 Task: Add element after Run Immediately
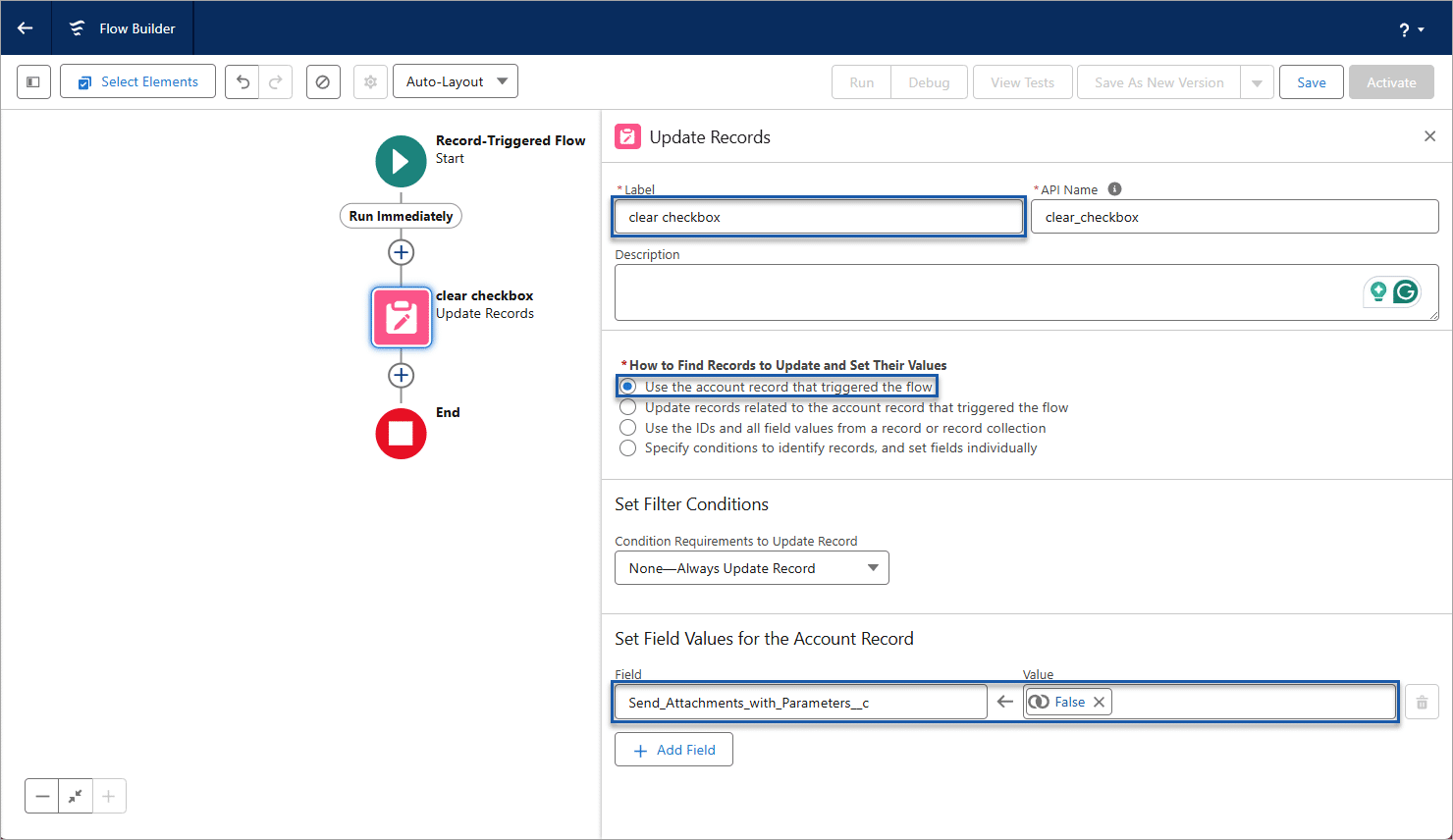pos(401,252)
